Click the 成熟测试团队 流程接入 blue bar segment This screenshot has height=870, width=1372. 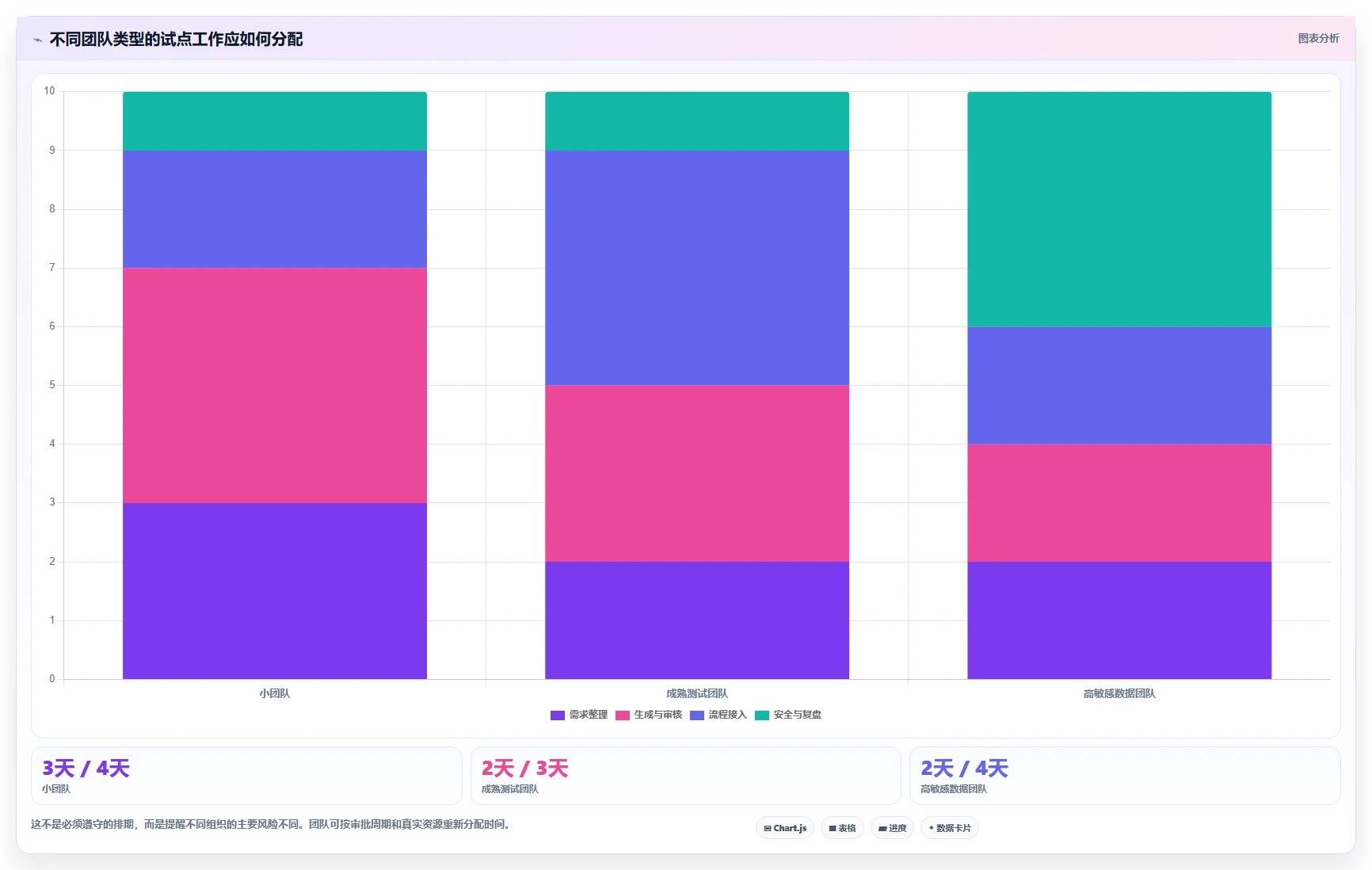click(x=697, y=268)
